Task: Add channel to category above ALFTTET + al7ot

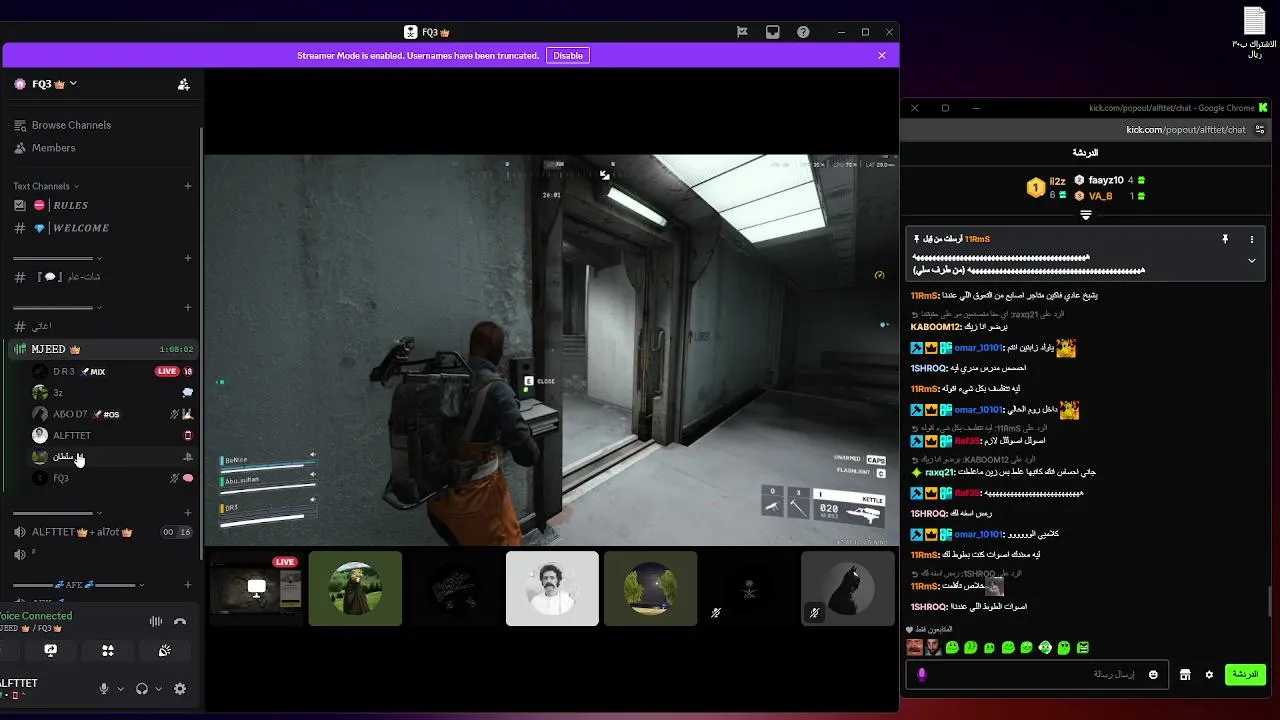Action: coord(188,513)
